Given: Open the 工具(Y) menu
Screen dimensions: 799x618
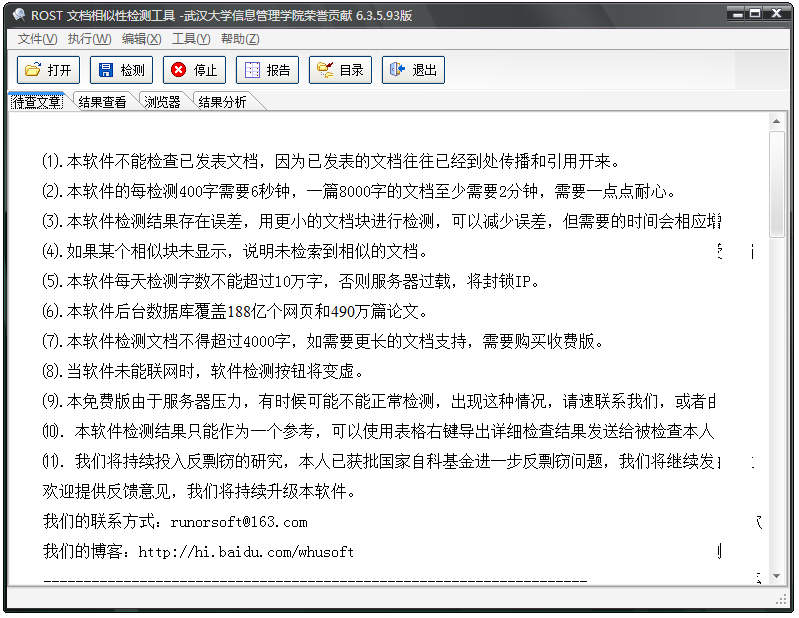Looking at the screenshot, I should (x=191, y=39).
